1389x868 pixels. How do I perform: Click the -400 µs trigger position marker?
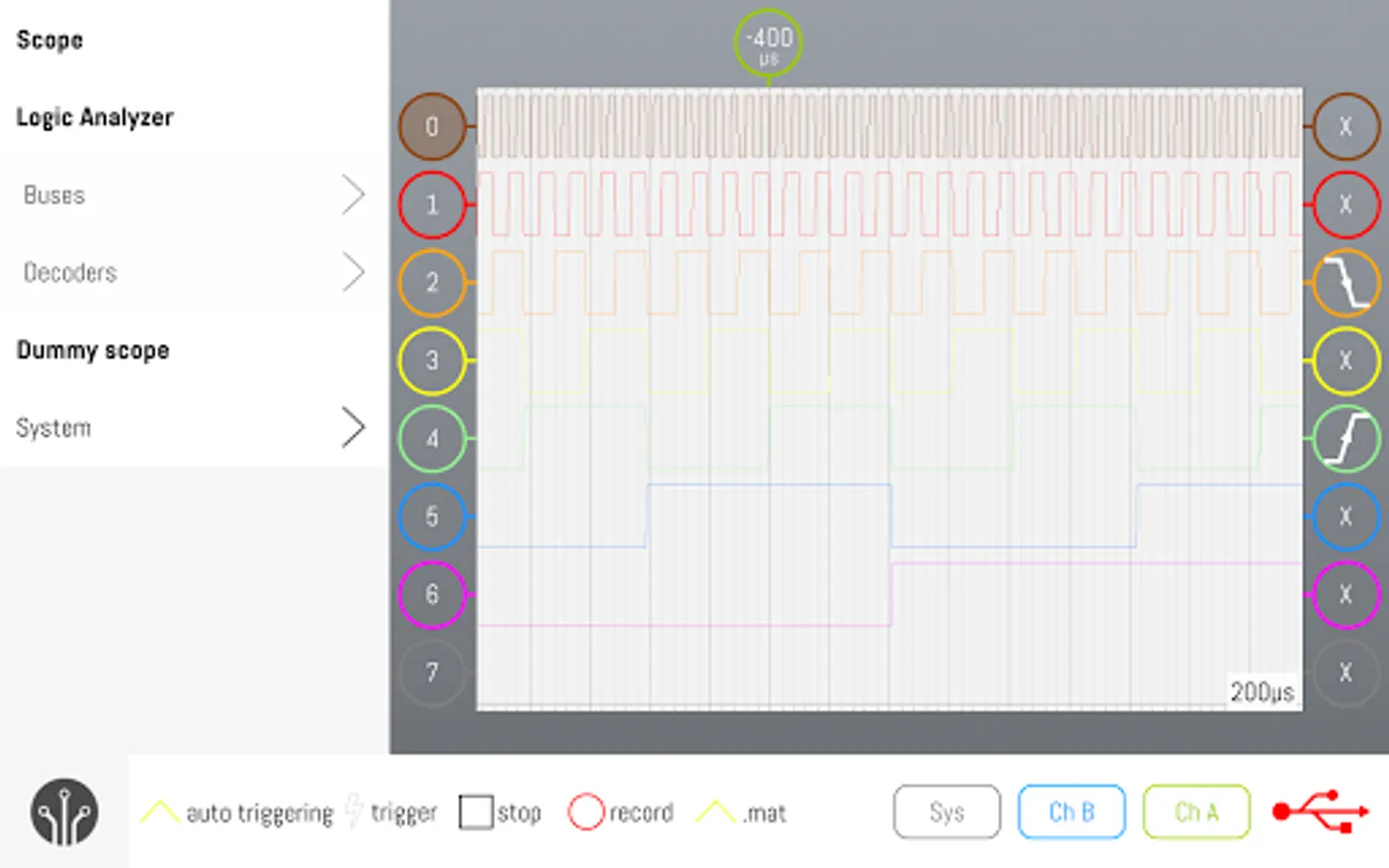[x=768, y=43]
